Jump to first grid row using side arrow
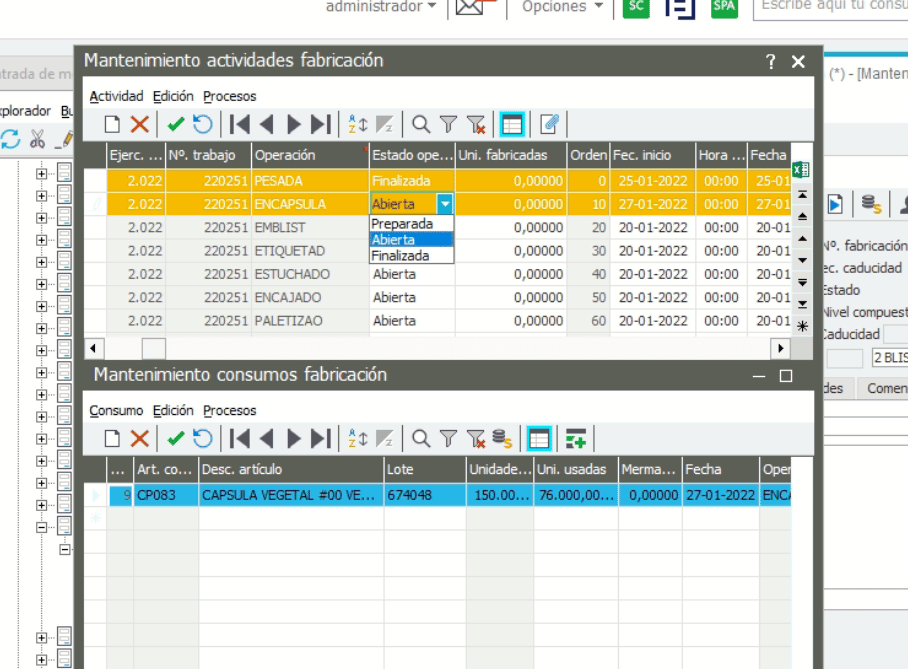 (802, 195)
